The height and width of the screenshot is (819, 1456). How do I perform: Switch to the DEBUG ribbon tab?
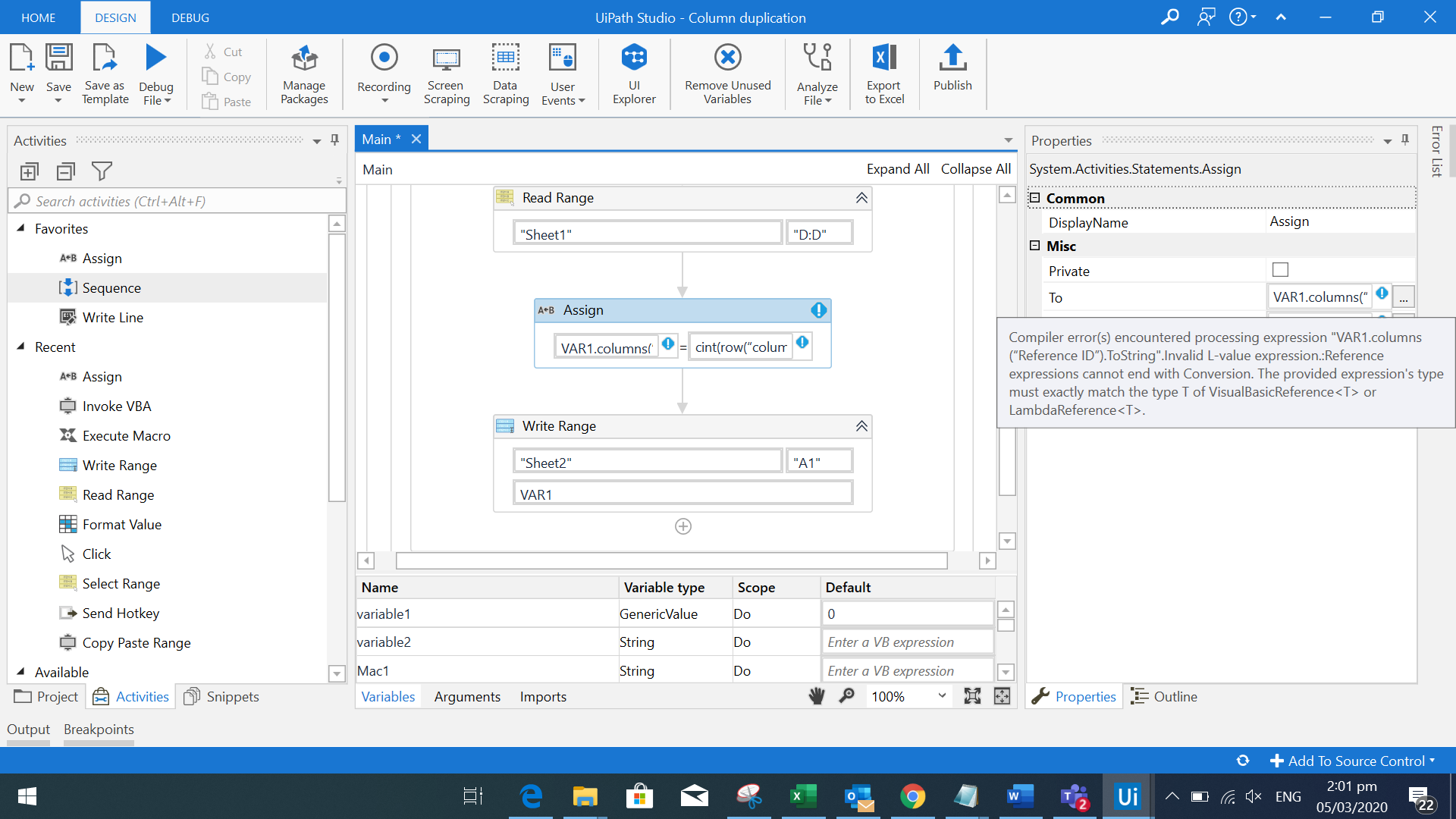click(x=190, y=17)
